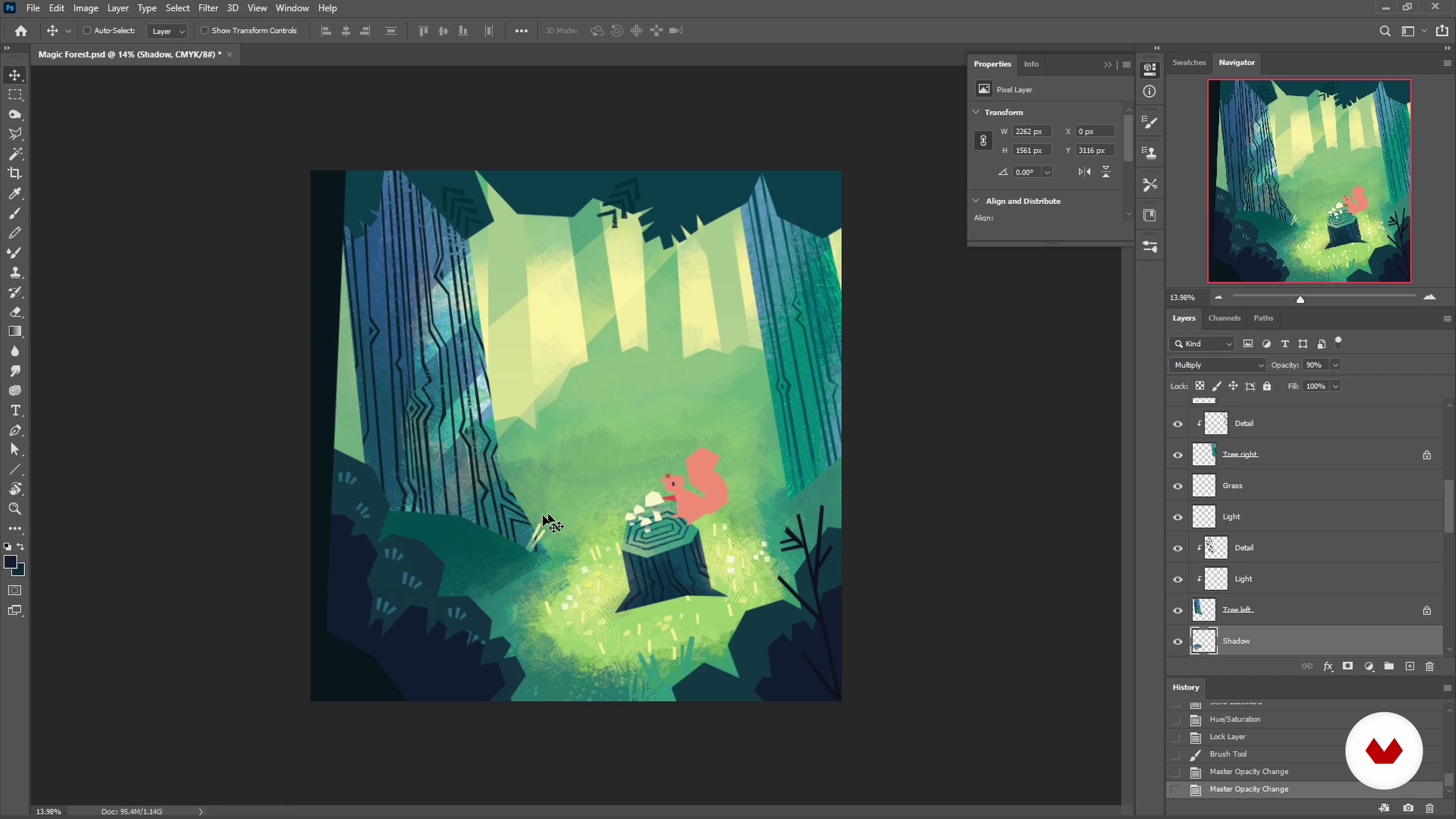Screen dimensions: 1456x819
Task: Select the Gradient tool
Action: pos(15,331)
